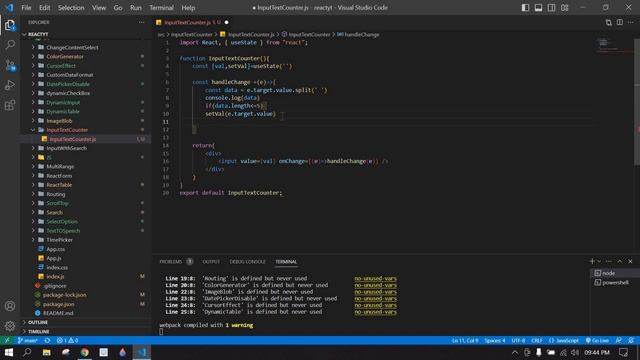Image resolution: width=640 pixels, height=360 pixels.
Task: Open the Manage gear icon
Action: coord(10,326)
